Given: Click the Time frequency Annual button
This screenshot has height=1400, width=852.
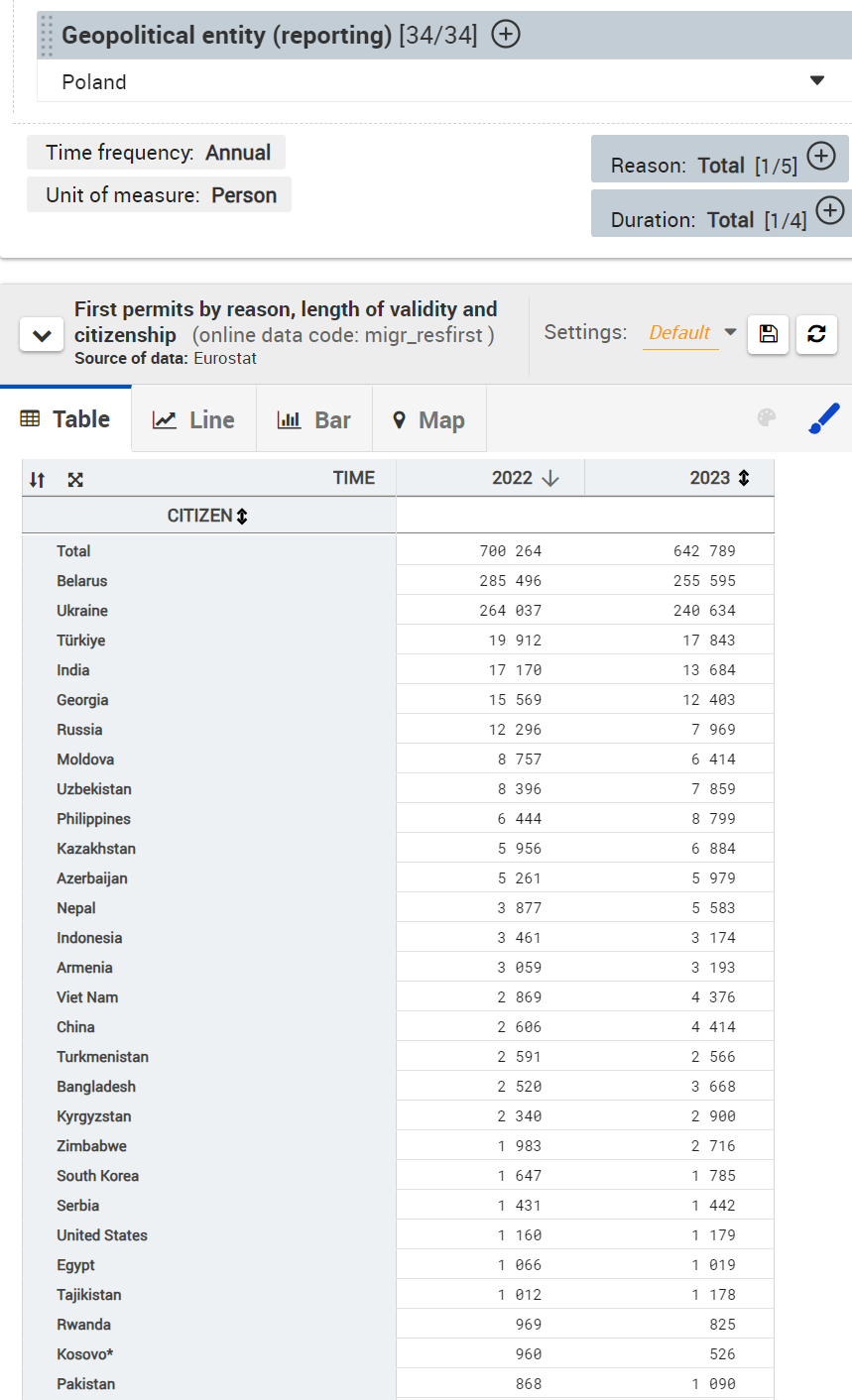Looking at the screenshot, I should [x=157, y=153].
